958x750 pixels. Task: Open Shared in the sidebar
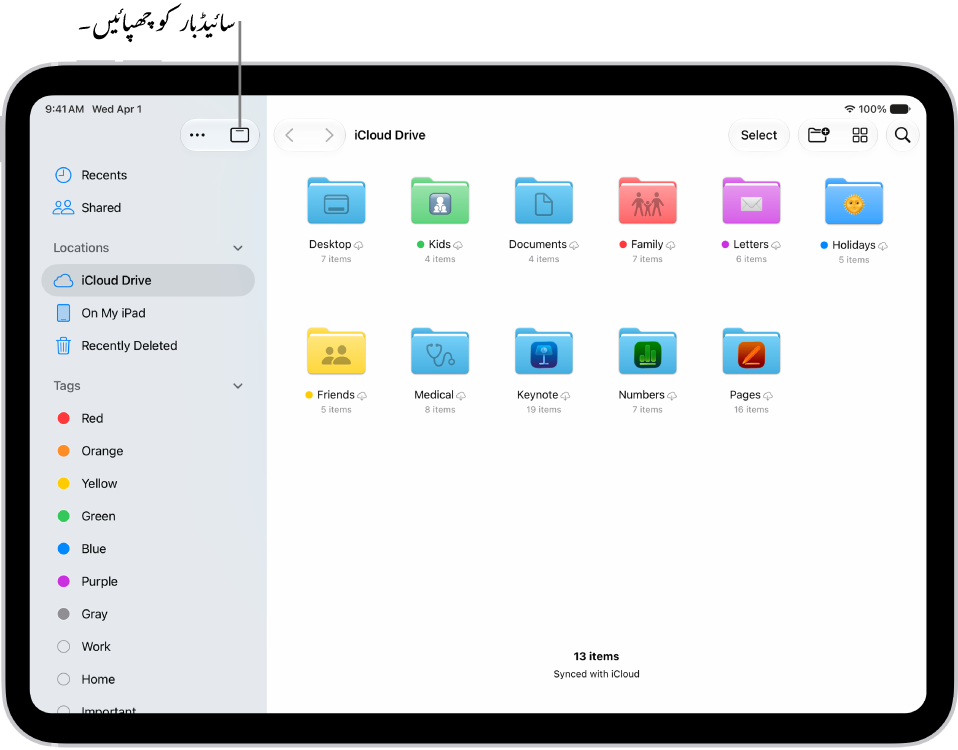pyautogui.click(x=148, y=208)
